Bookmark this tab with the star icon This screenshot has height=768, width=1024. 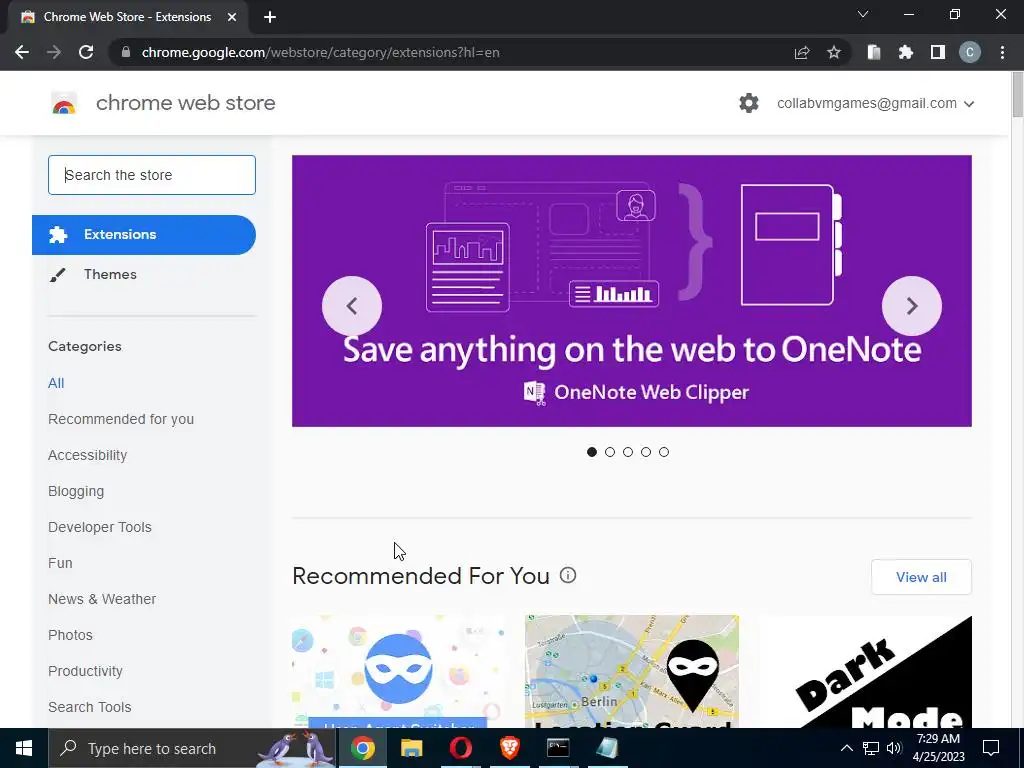tap(834, 52)
